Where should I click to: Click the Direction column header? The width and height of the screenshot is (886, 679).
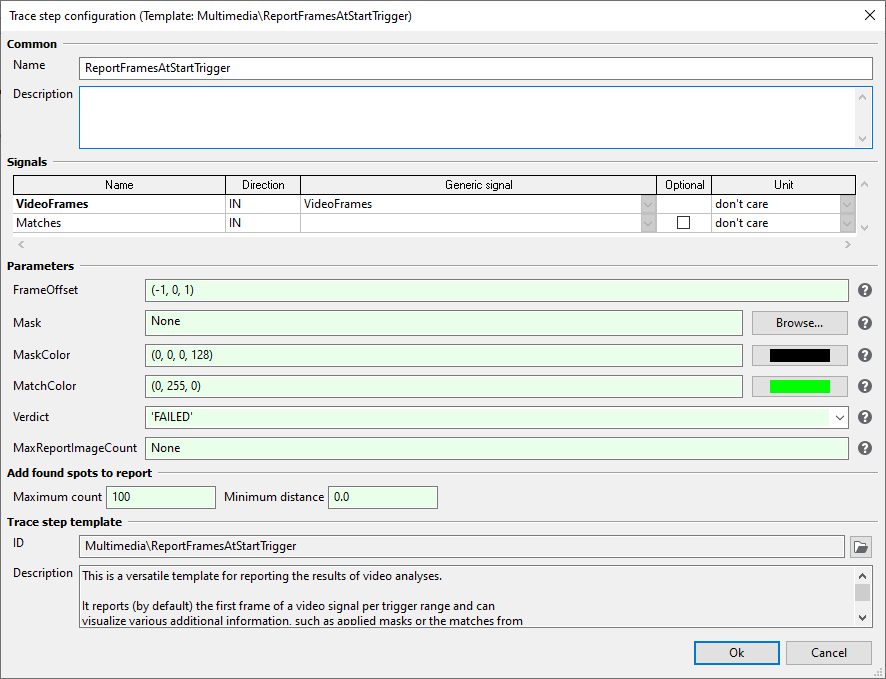click(x=263, y=185)
